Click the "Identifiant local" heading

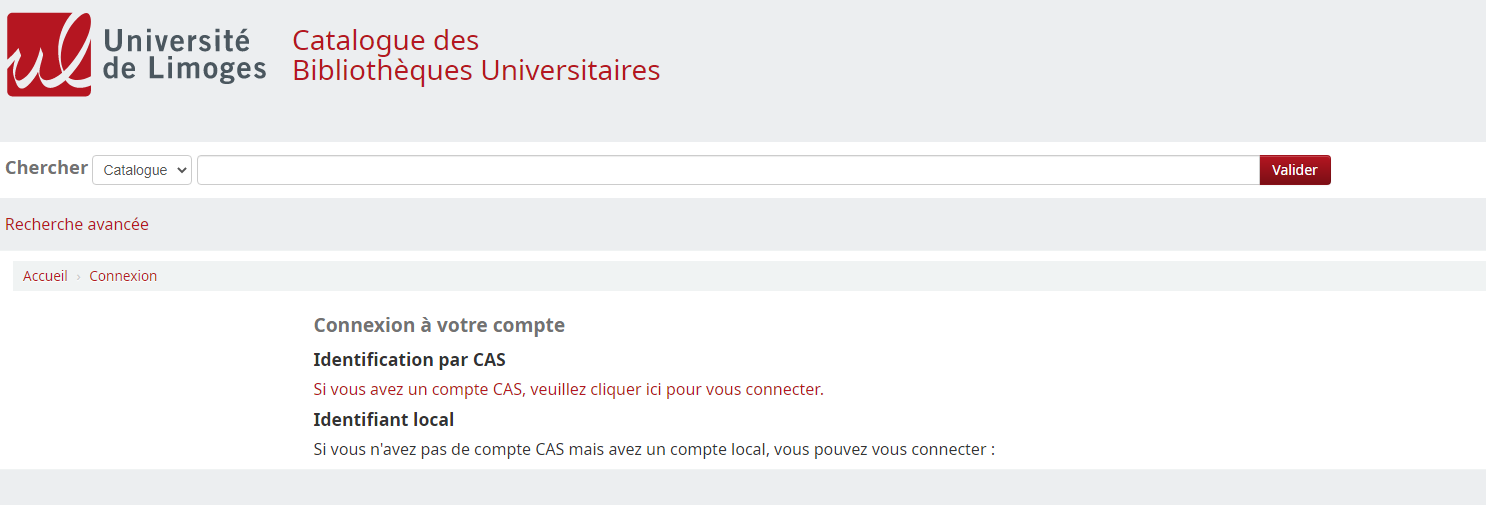click(x=383, y=419)
